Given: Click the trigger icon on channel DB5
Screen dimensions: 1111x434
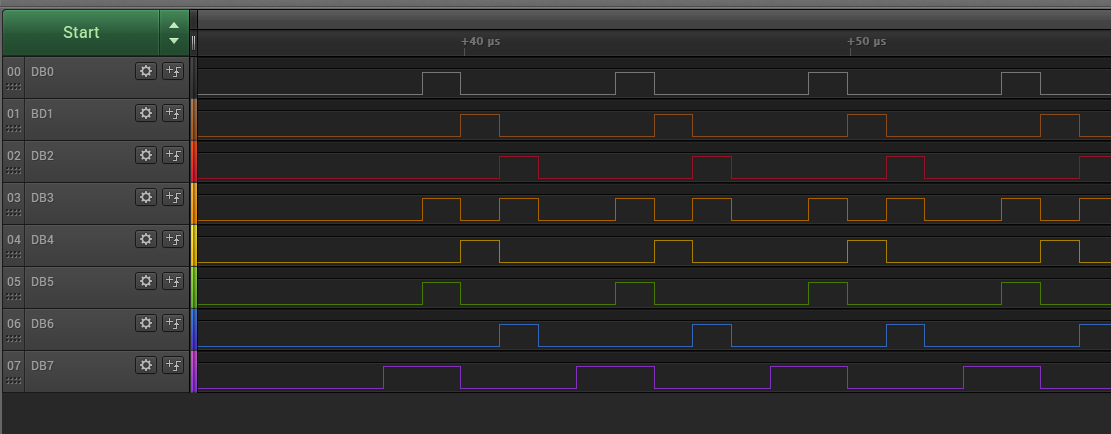Looking at the screenshot, I should click(173, 281).
